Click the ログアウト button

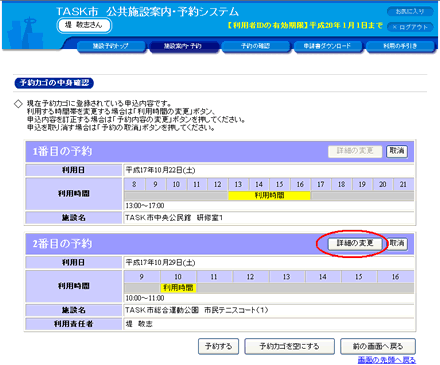[x=410, y=27]
